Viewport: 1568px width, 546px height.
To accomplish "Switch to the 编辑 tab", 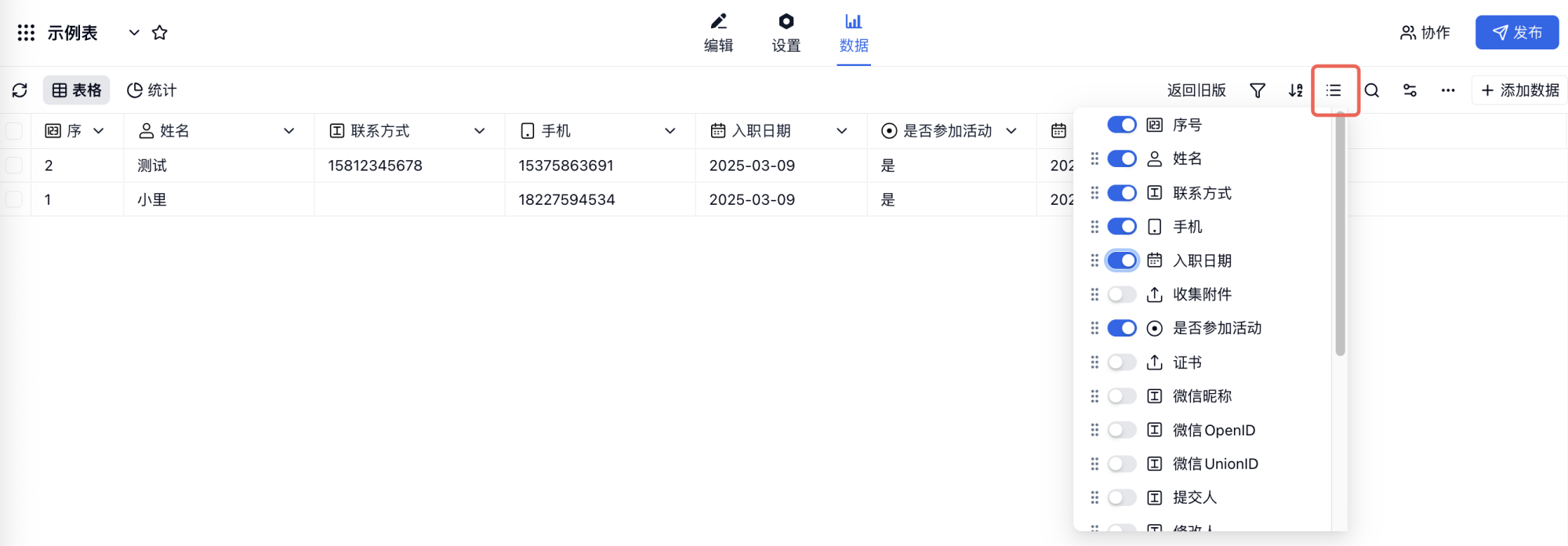I will (x=718, y=33).
